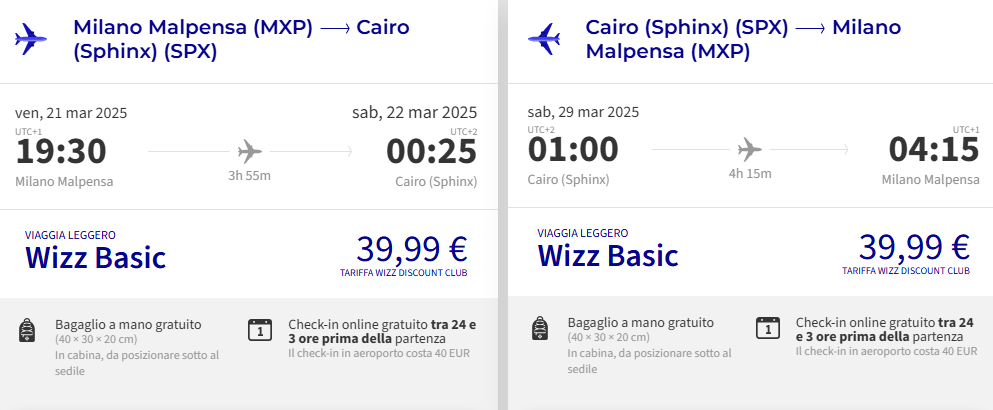Click 'Bagaglio a mano gratuito' in return card
The image size is (993, 410).
[640, 323]
